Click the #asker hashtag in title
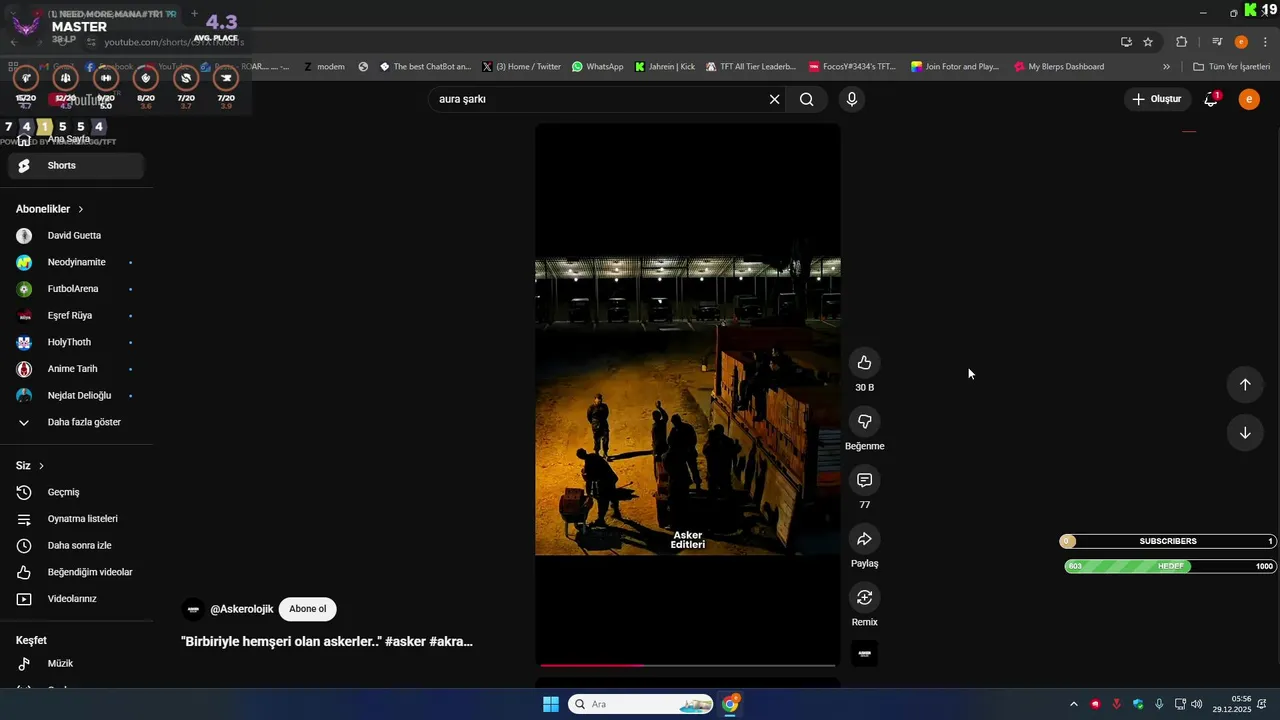 click(x=406, y=642)
